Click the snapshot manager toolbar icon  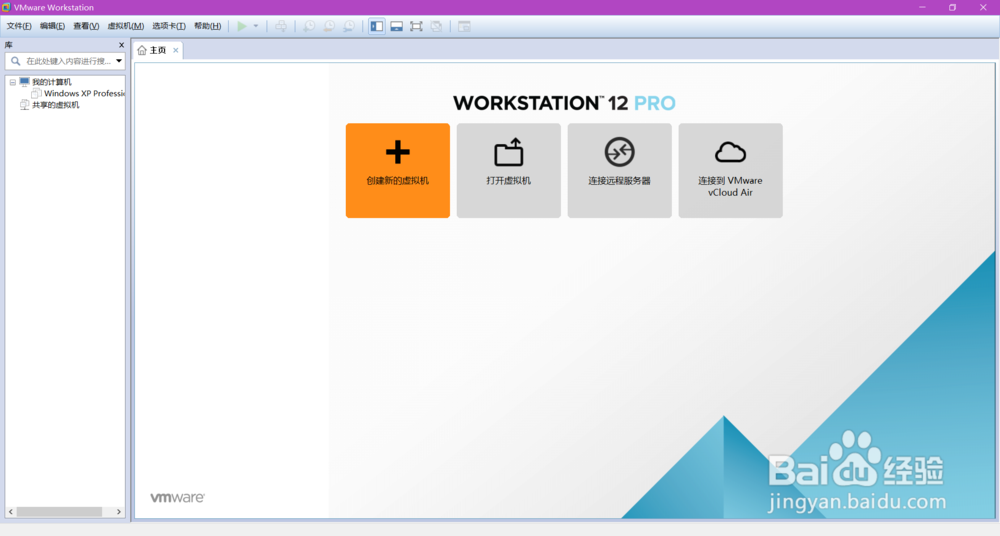(349, 26)
